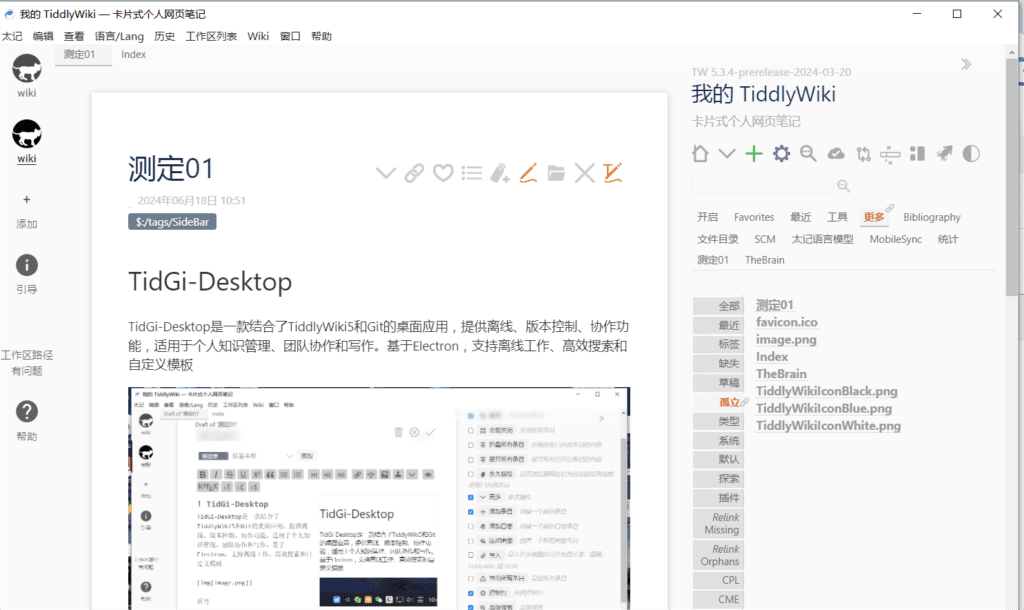Click the rocket icon in sidebar toolbar
Screen dimensions: 1024x610
944,153
